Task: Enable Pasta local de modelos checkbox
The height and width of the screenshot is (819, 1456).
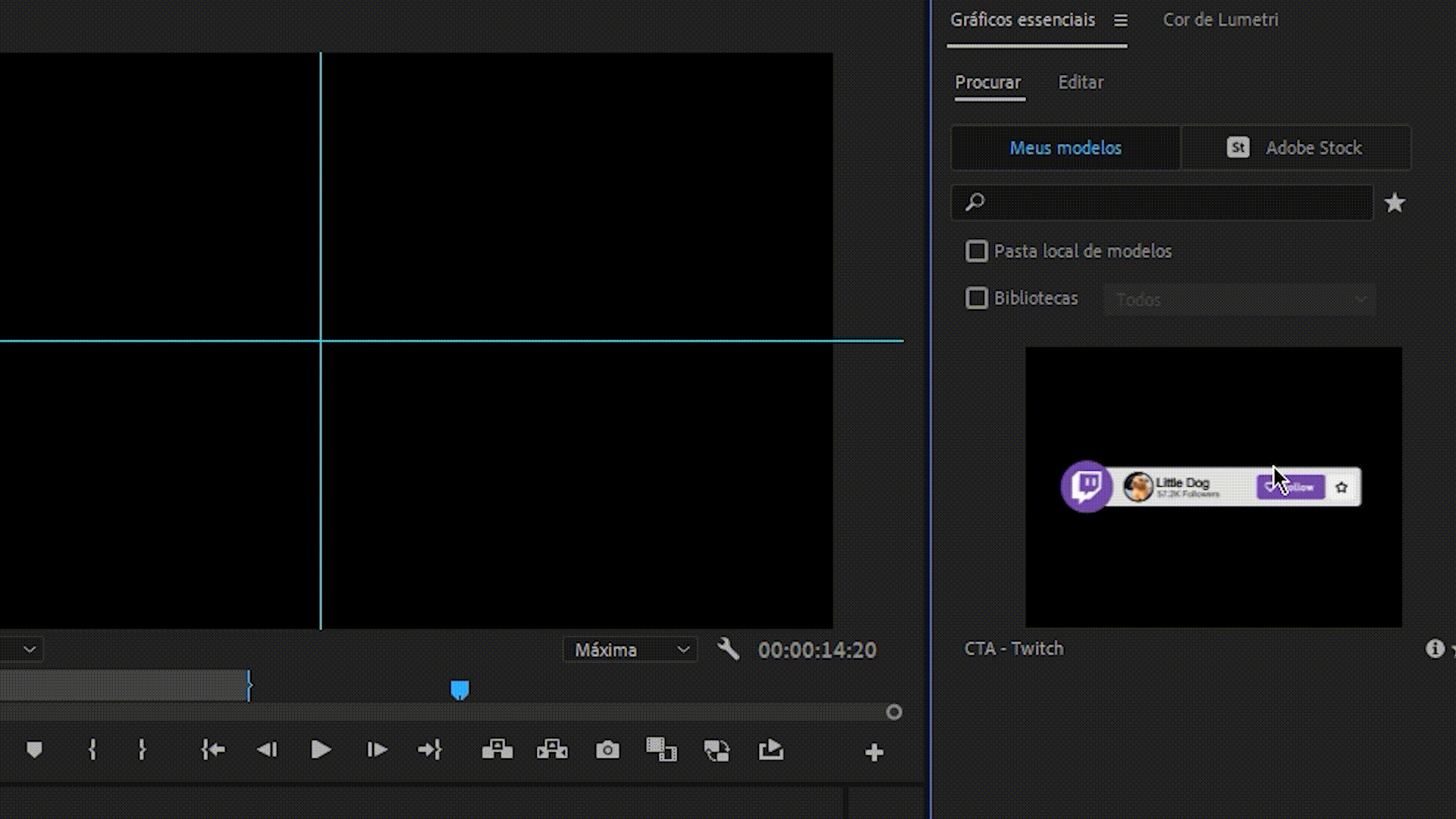Action: (x=977, y=251)
